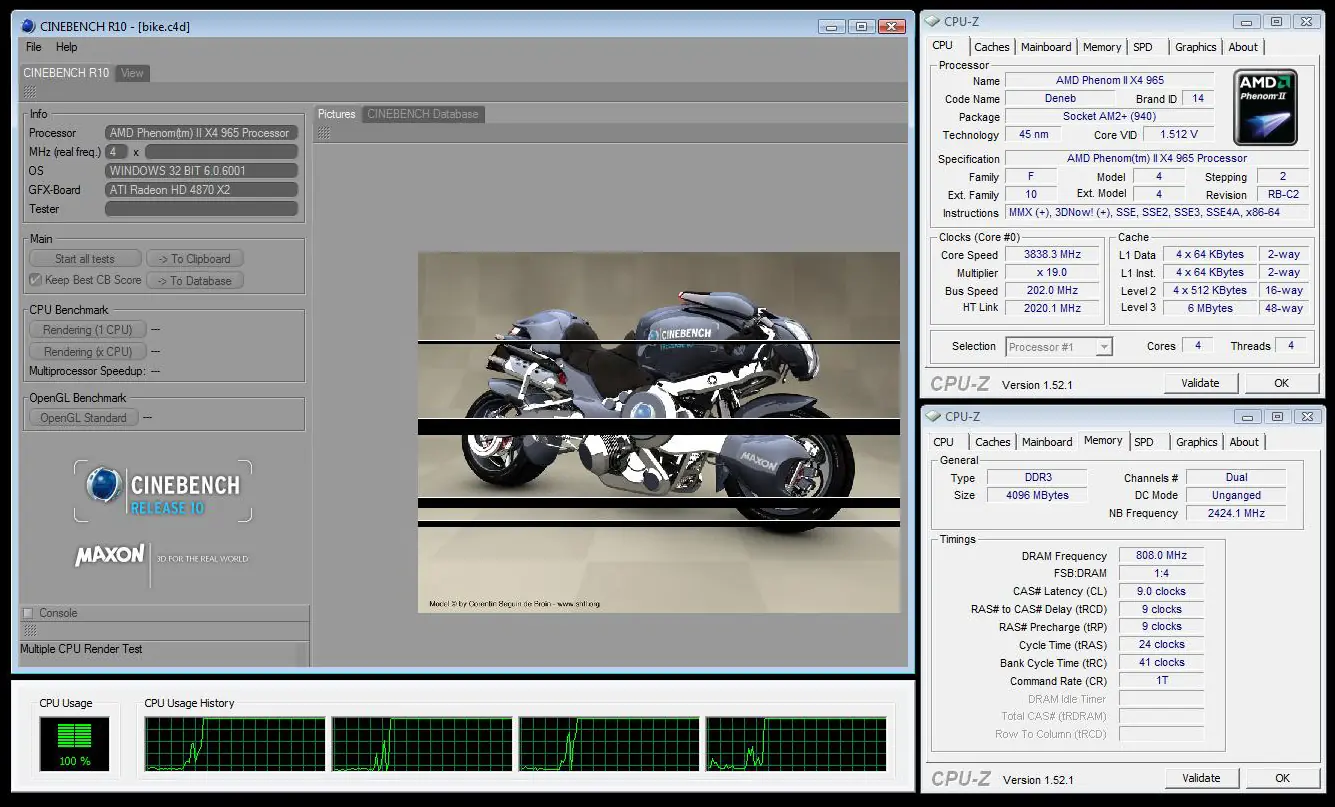Click the MAXON logo in the left panel
The width and height of the screenshot is (1335, 807).
110,555
